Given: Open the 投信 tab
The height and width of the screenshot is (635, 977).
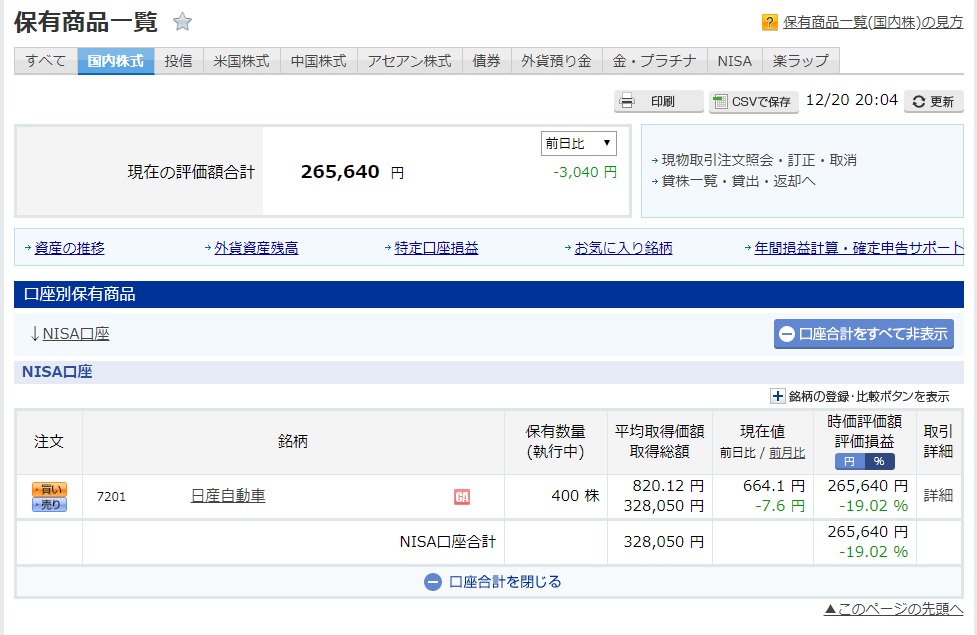Looking at the screenshot, I should click(179, 61).
